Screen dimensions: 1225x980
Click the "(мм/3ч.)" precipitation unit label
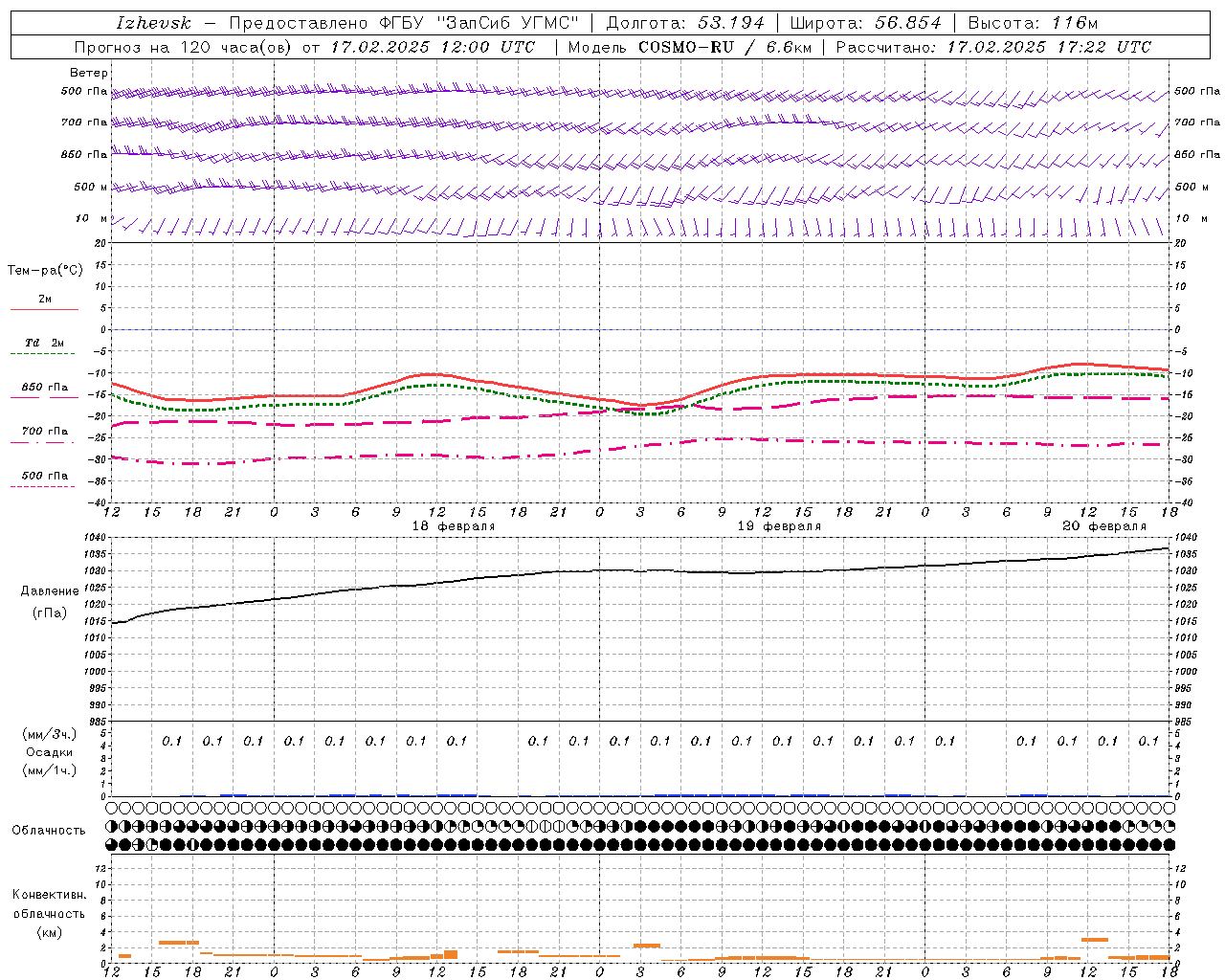50,734
